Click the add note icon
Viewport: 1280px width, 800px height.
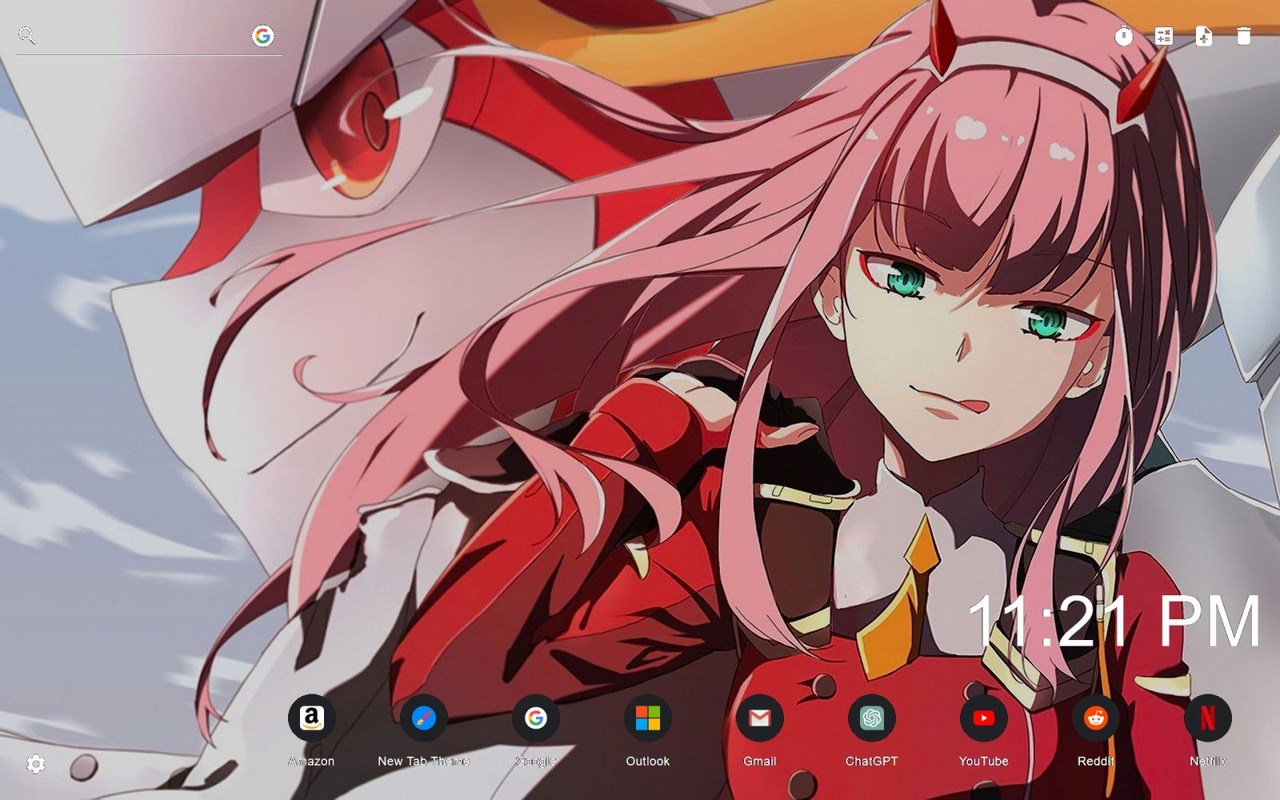point(1204,36)
